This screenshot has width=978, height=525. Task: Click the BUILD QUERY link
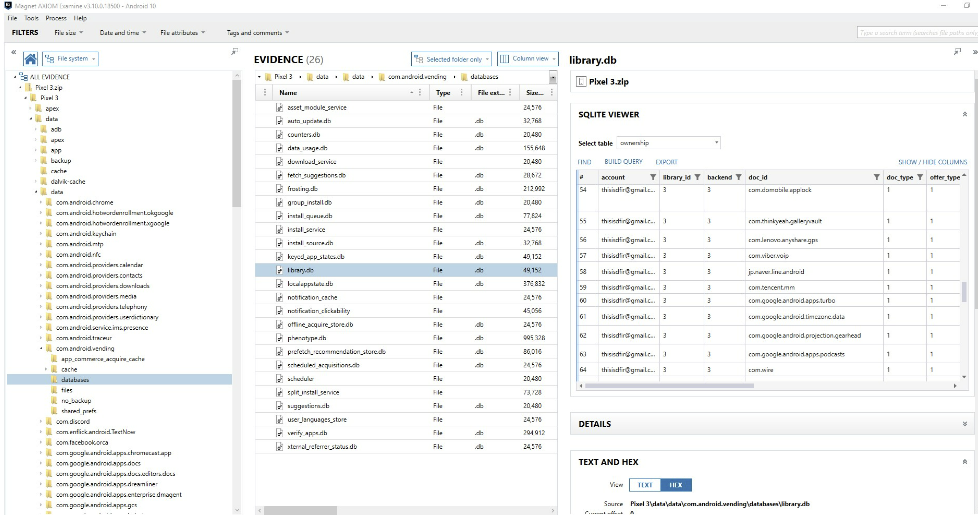click(623, 161)
